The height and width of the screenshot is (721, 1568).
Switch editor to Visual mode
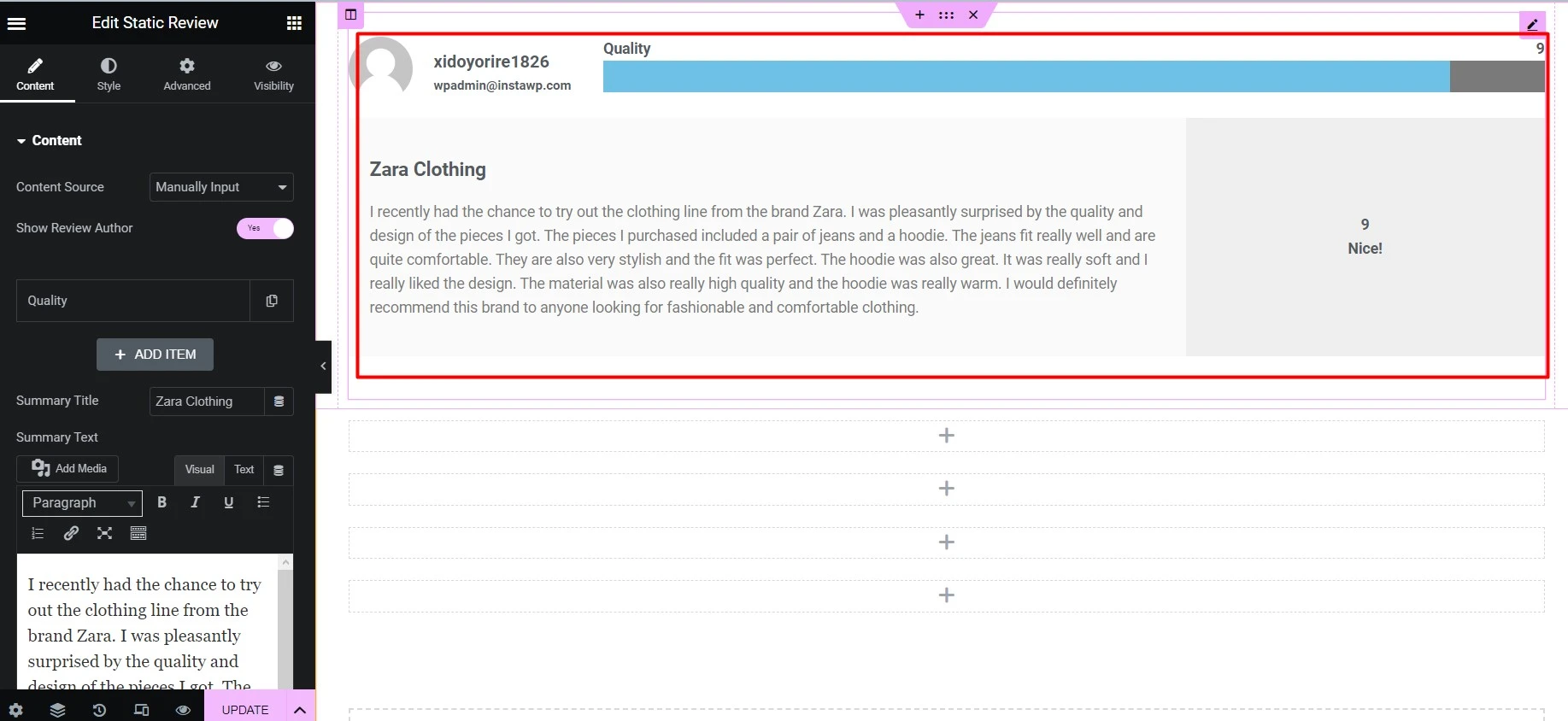coord(199,470)
